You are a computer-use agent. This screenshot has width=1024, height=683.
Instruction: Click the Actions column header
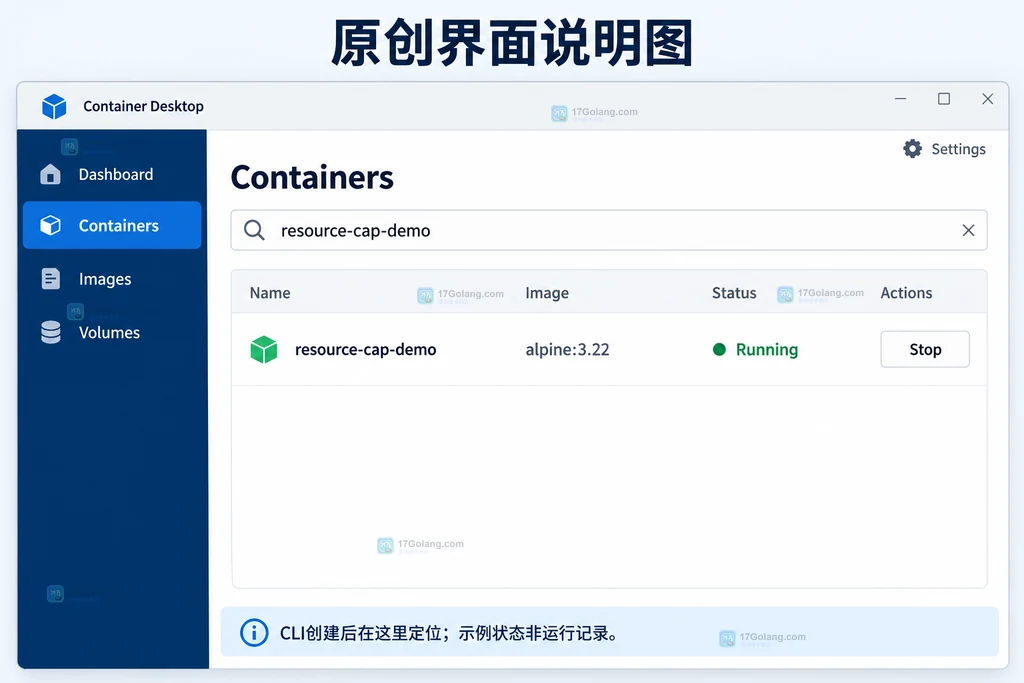[x=906, y=293]
